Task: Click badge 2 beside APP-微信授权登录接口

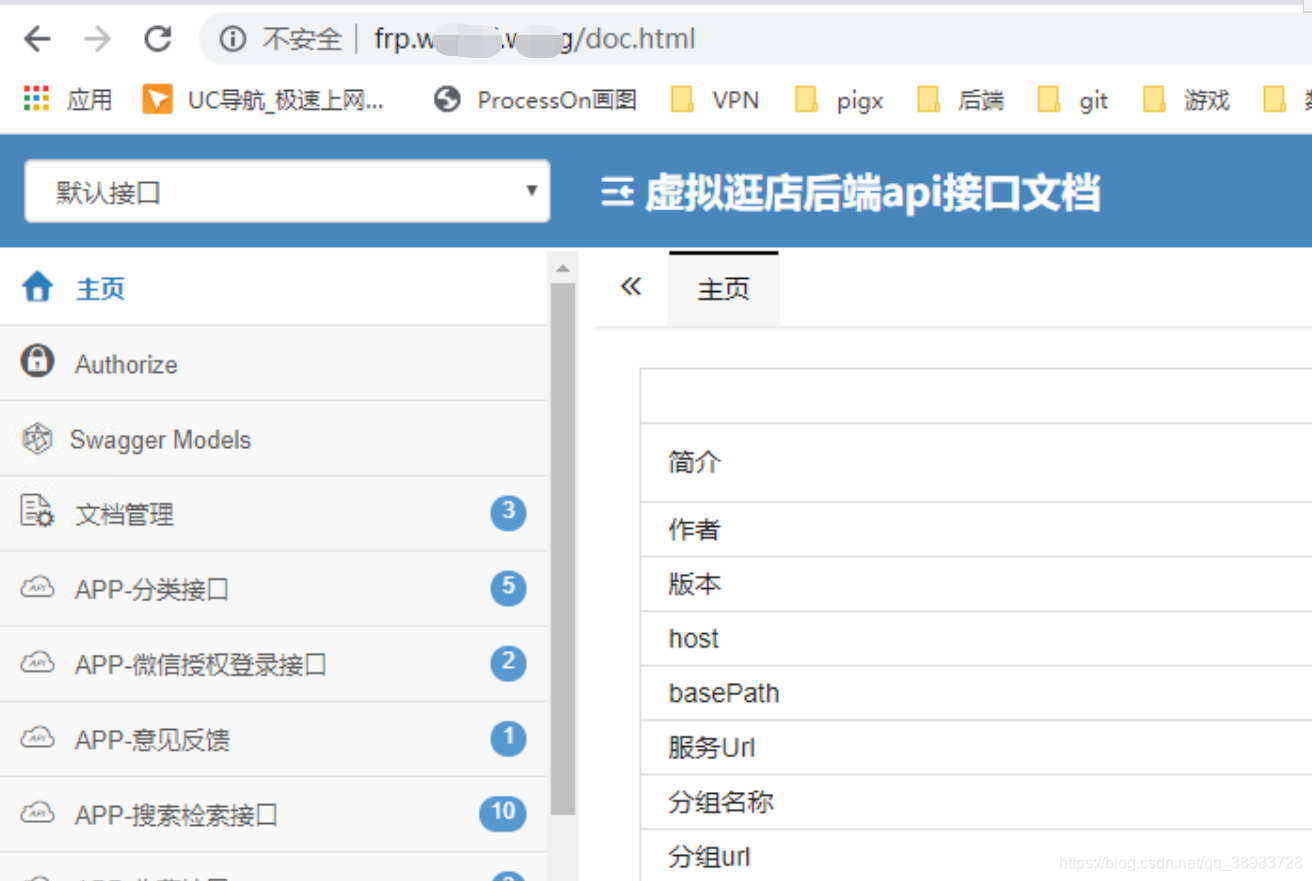Action: pyautogui.click(x=508, y=662)
